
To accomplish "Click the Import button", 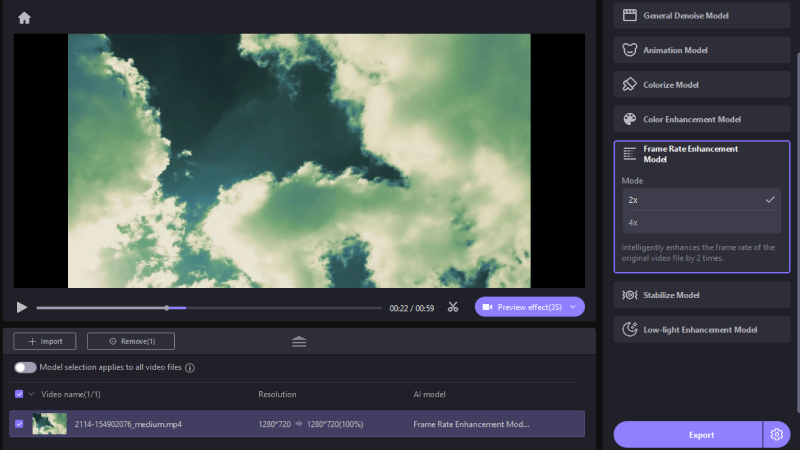I will click(45, 341).
